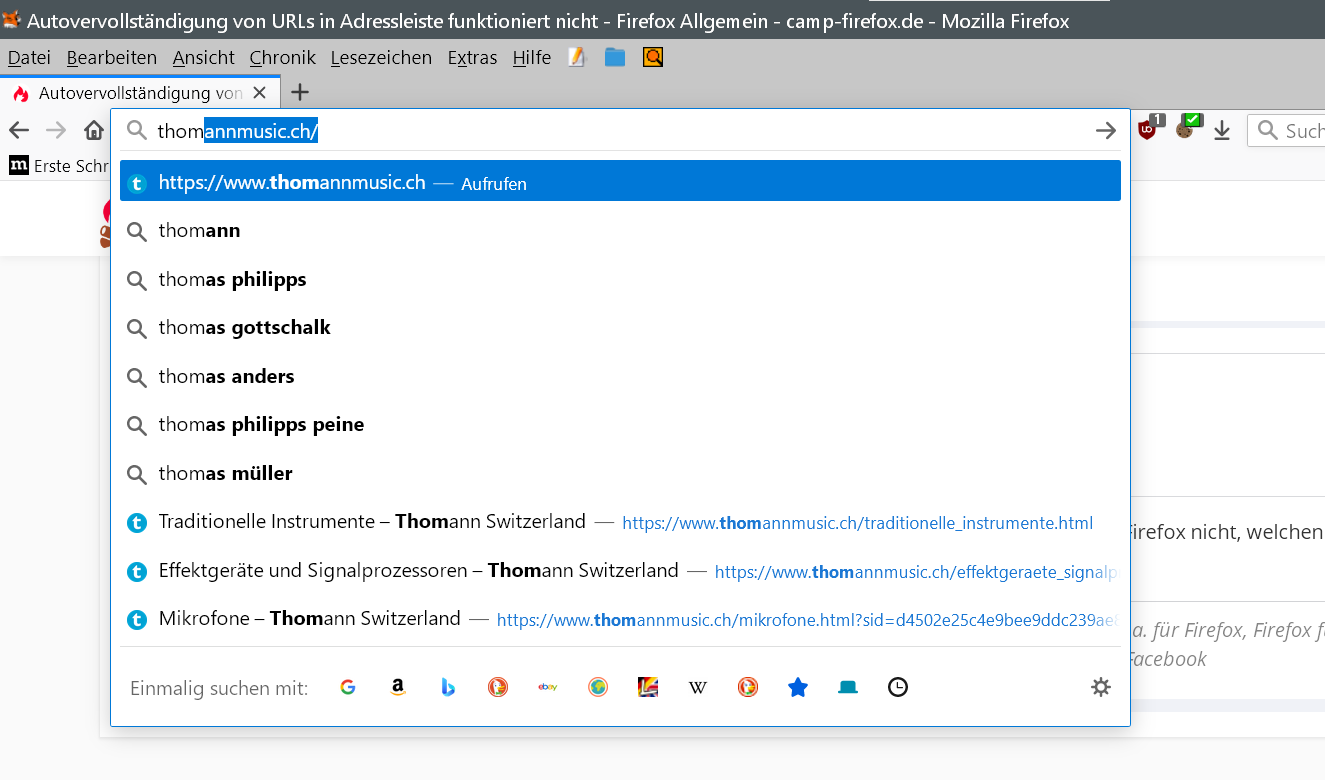Select the Autovervollständigung tab
Image resolution: width=1325 pixels, height=780 pixels.
139,93
